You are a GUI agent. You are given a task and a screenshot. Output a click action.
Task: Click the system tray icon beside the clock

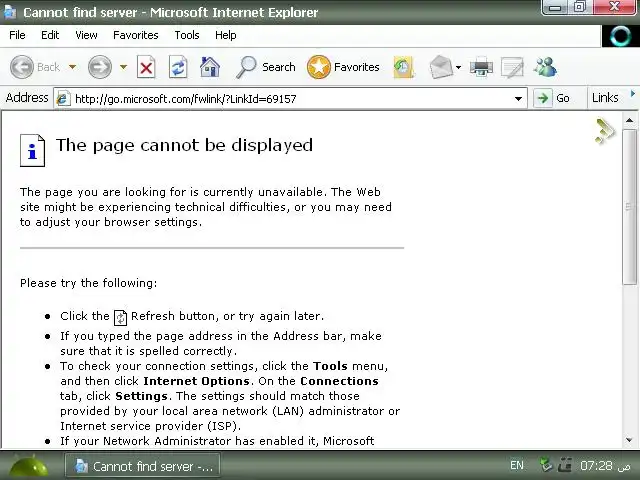565,464
